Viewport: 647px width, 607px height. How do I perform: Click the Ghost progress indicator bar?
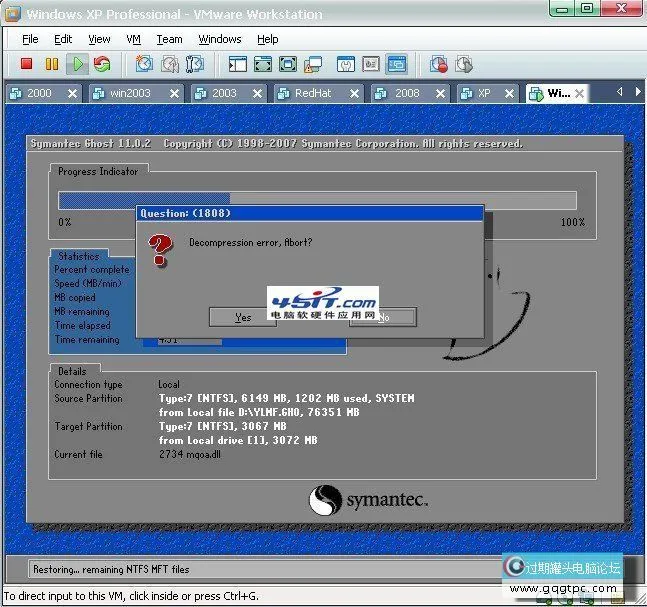point(317,201)
